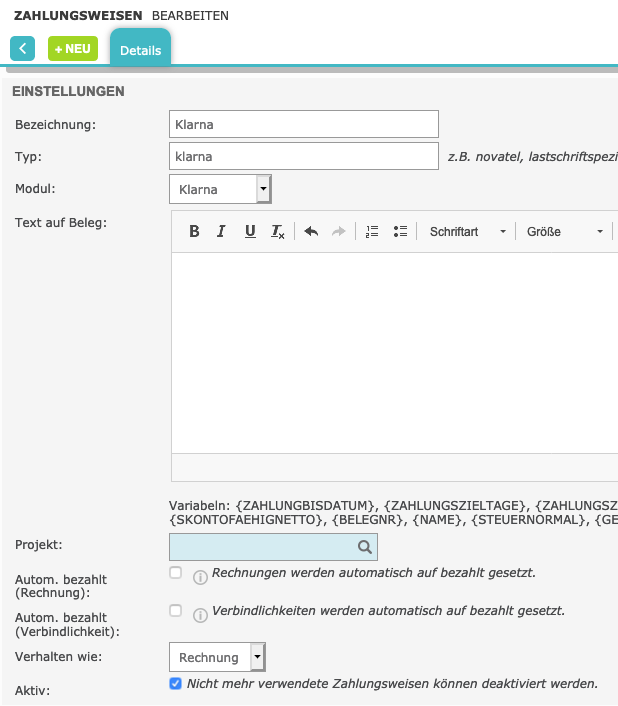The width and height of the screenshot is (618, 706).
Task: Open the Verhalten wie dropdown
Action: point(217,657)
